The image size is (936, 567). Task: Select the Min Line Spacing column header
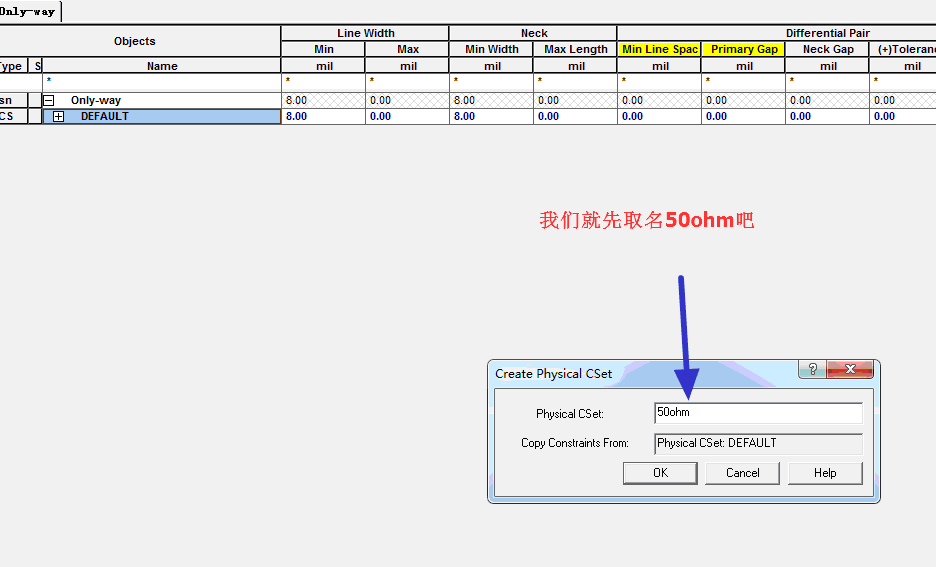(659, 49)
